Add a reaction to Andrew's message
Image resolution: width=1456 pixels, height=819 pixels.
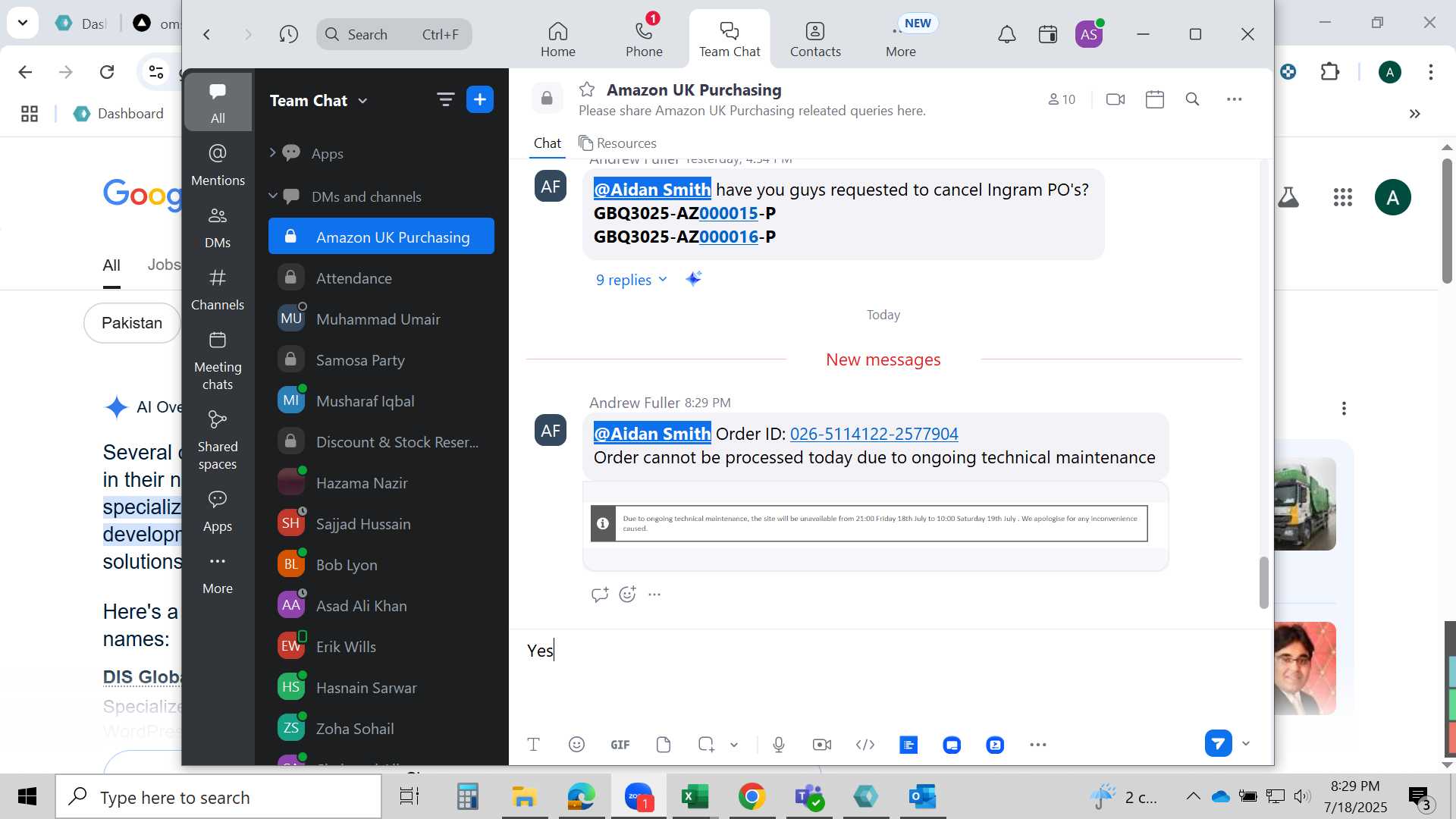(627, 594)
